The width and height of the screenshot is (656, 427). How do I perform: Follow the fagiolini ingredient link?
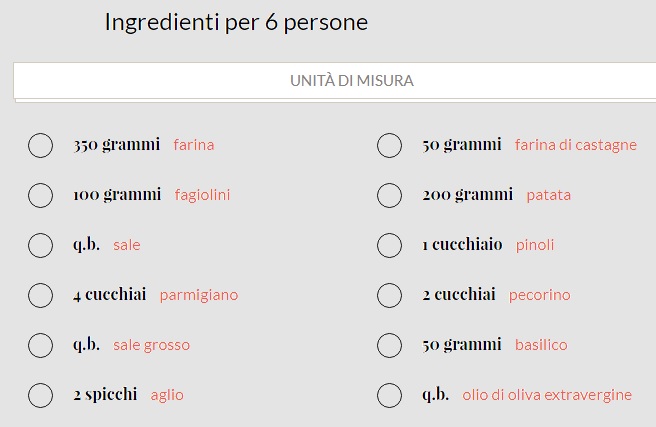pos(202,195)
